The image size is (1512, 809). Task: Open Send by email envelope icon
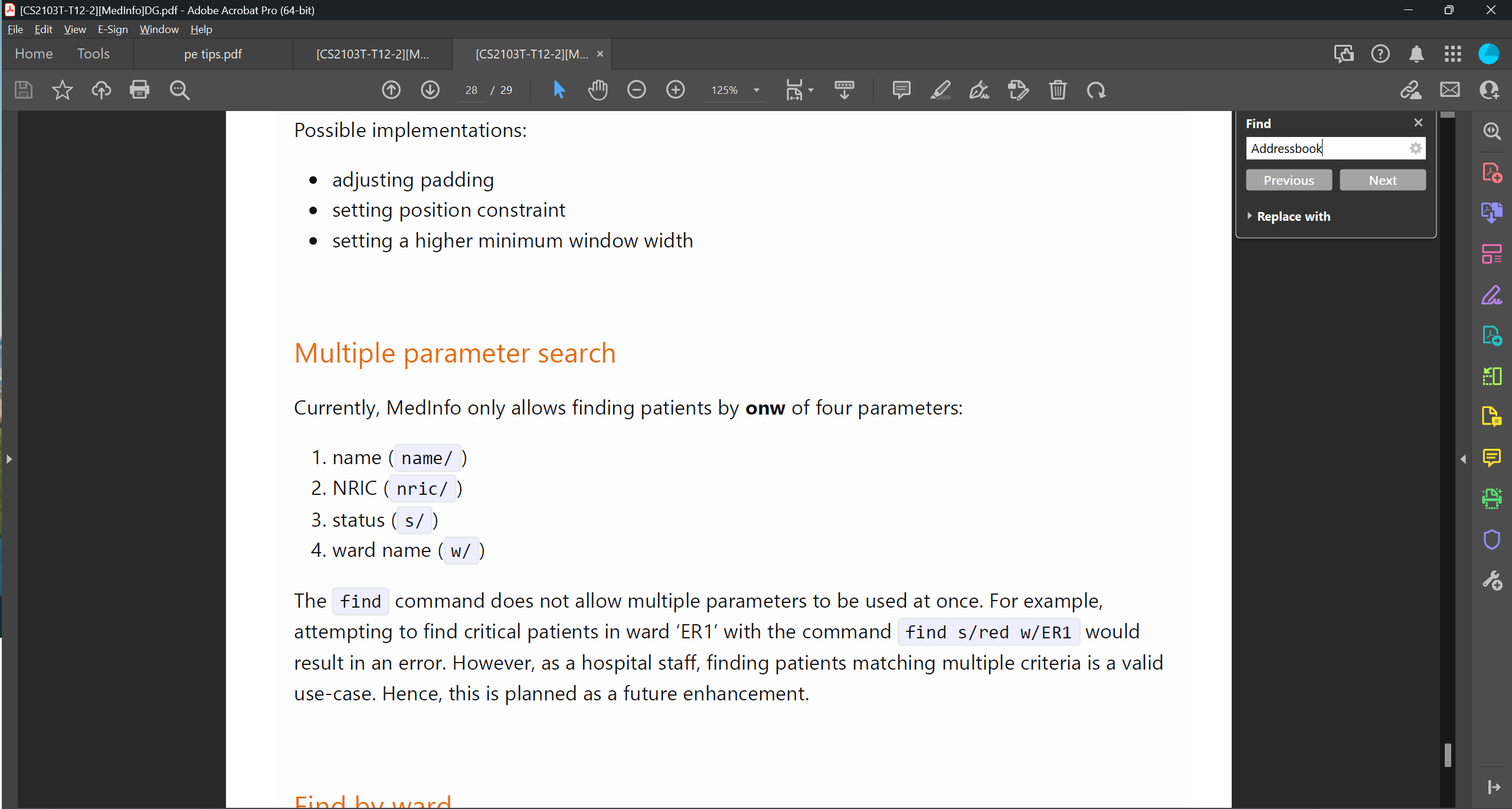tap(1449, 90)
